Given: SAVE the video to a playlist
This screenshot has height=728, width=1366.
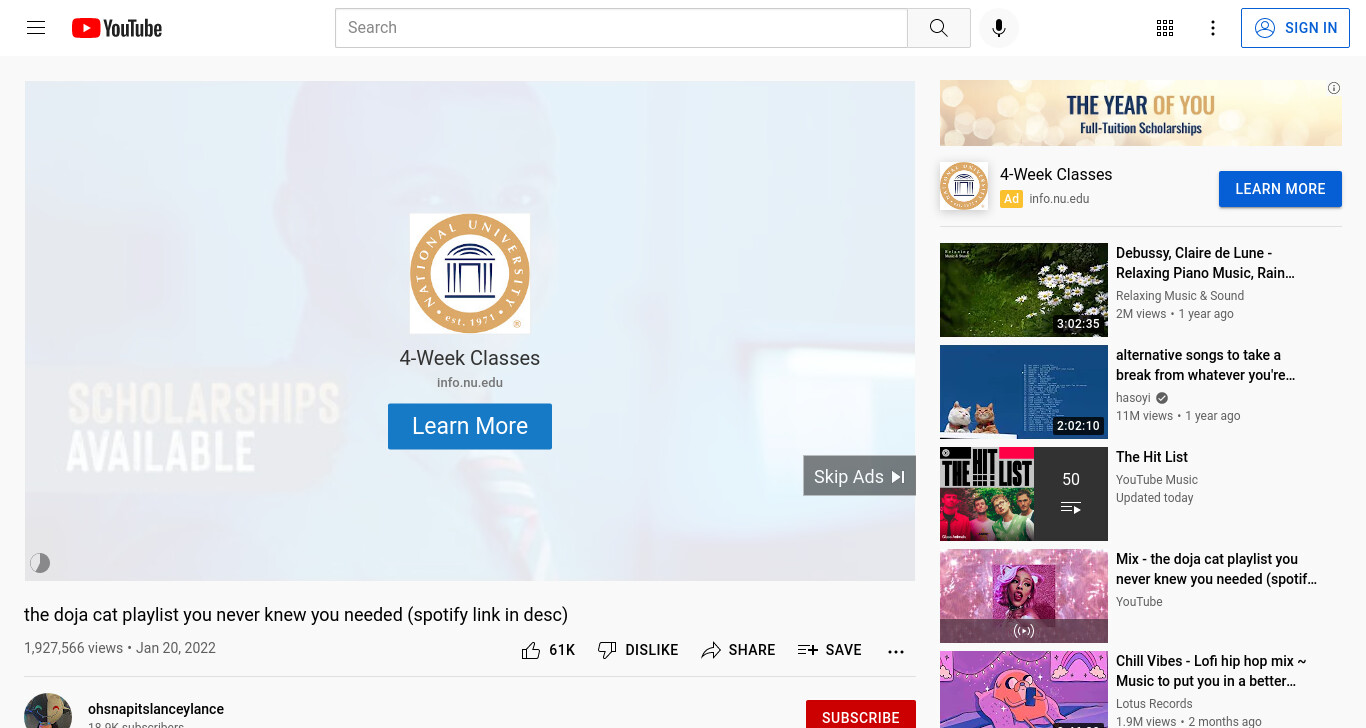Looking at the screenshot, I should click(829, 650).
